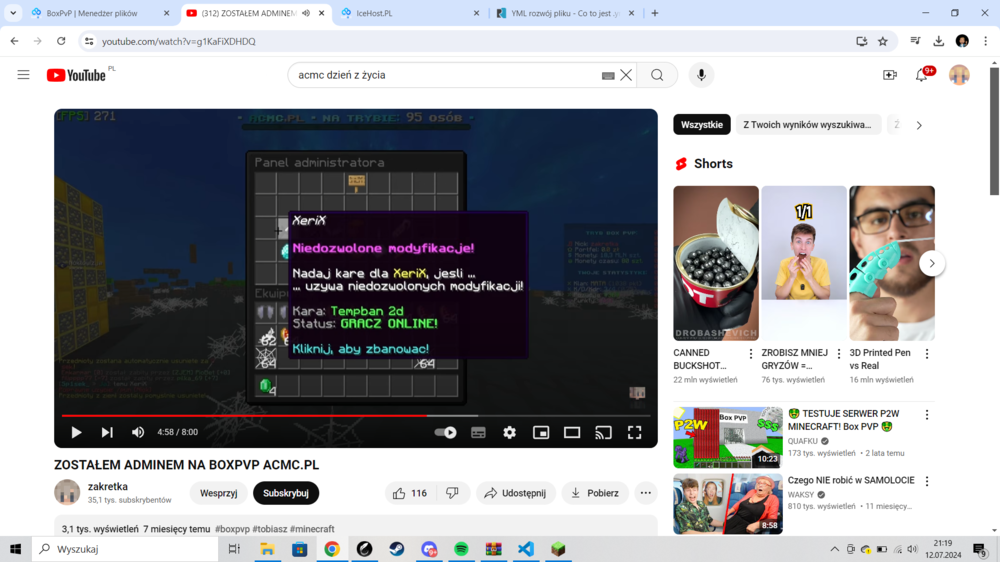Toggle subtitles in the player
This screenshot has height=562, width=1000.
478,433
